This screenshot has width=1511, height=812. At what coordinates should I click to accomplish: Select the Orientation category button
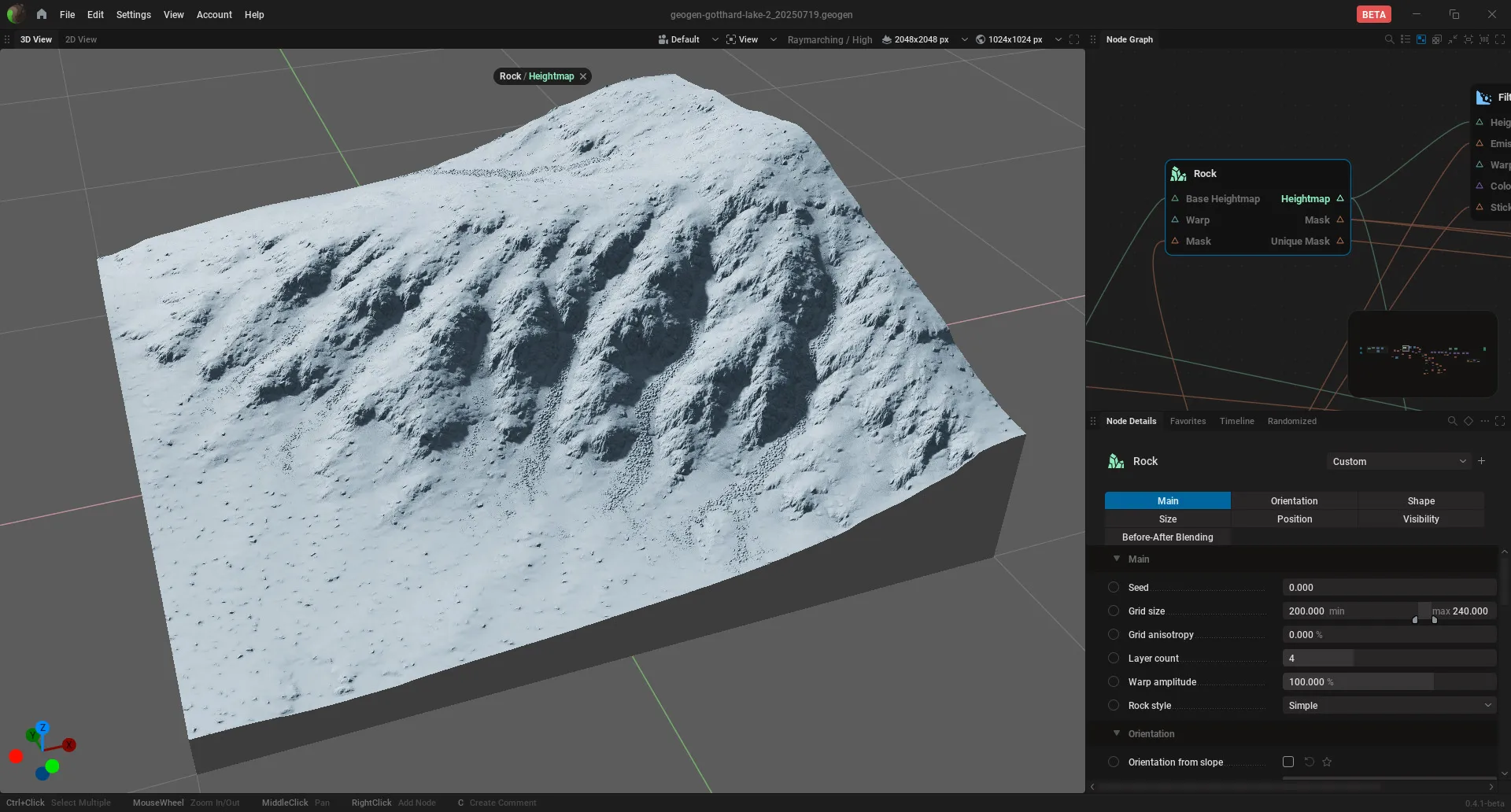[x=1294, y=500]
